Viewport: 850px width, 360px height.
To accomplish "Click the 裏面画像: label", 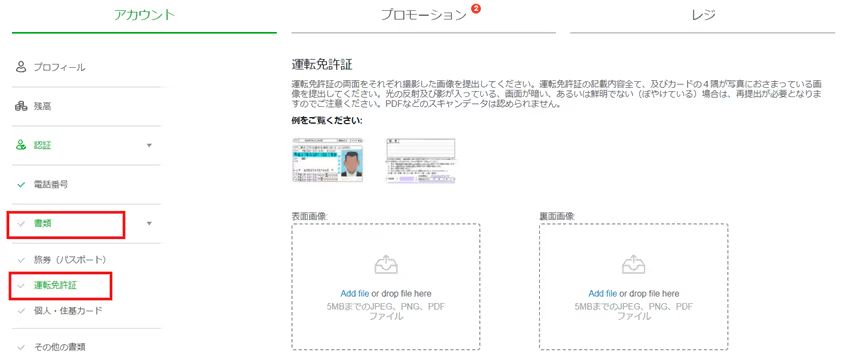I will click(x=557, y=216).
